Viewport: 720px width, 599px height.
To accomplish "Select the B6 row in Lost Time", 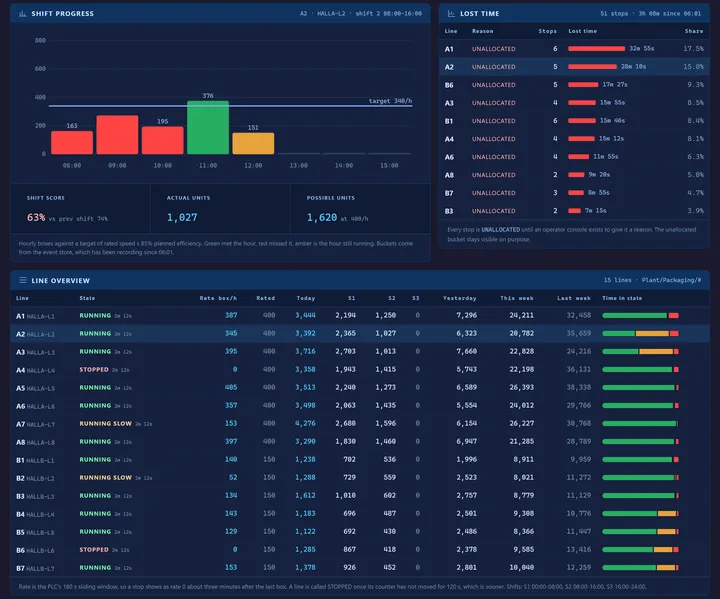I will (574, 85).
